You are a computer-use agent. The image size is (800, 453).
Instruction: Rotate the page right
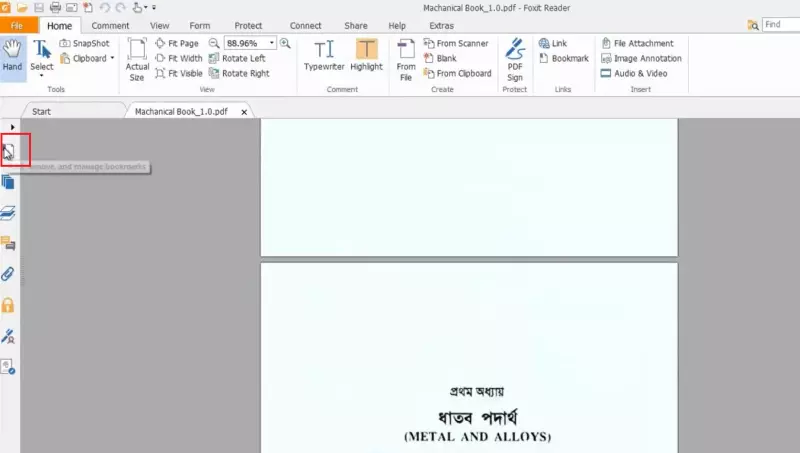239,73
